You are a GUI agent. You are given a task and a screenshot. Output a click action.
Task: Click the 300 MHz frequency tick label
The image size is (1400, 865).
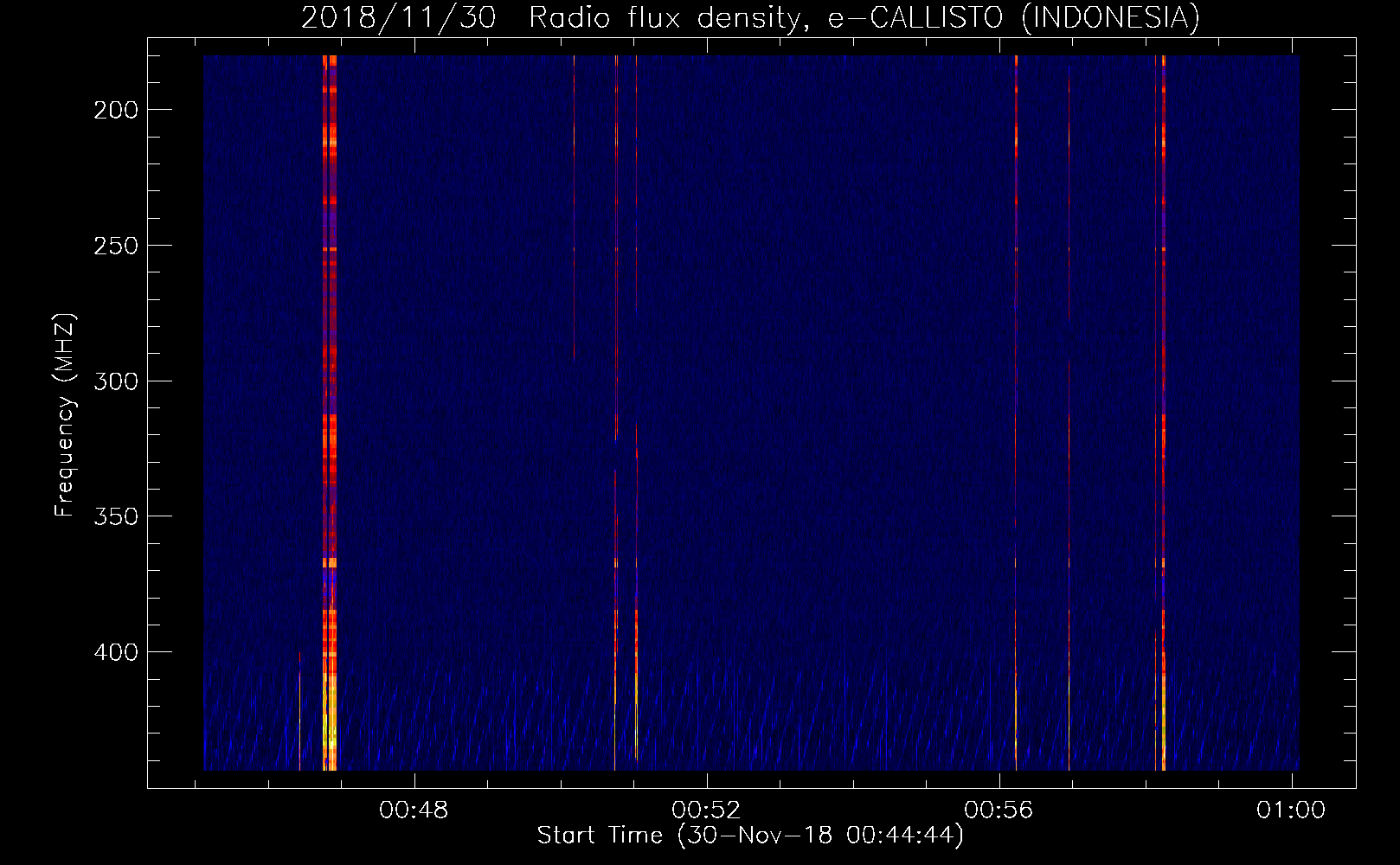click(x=116, y=381)
